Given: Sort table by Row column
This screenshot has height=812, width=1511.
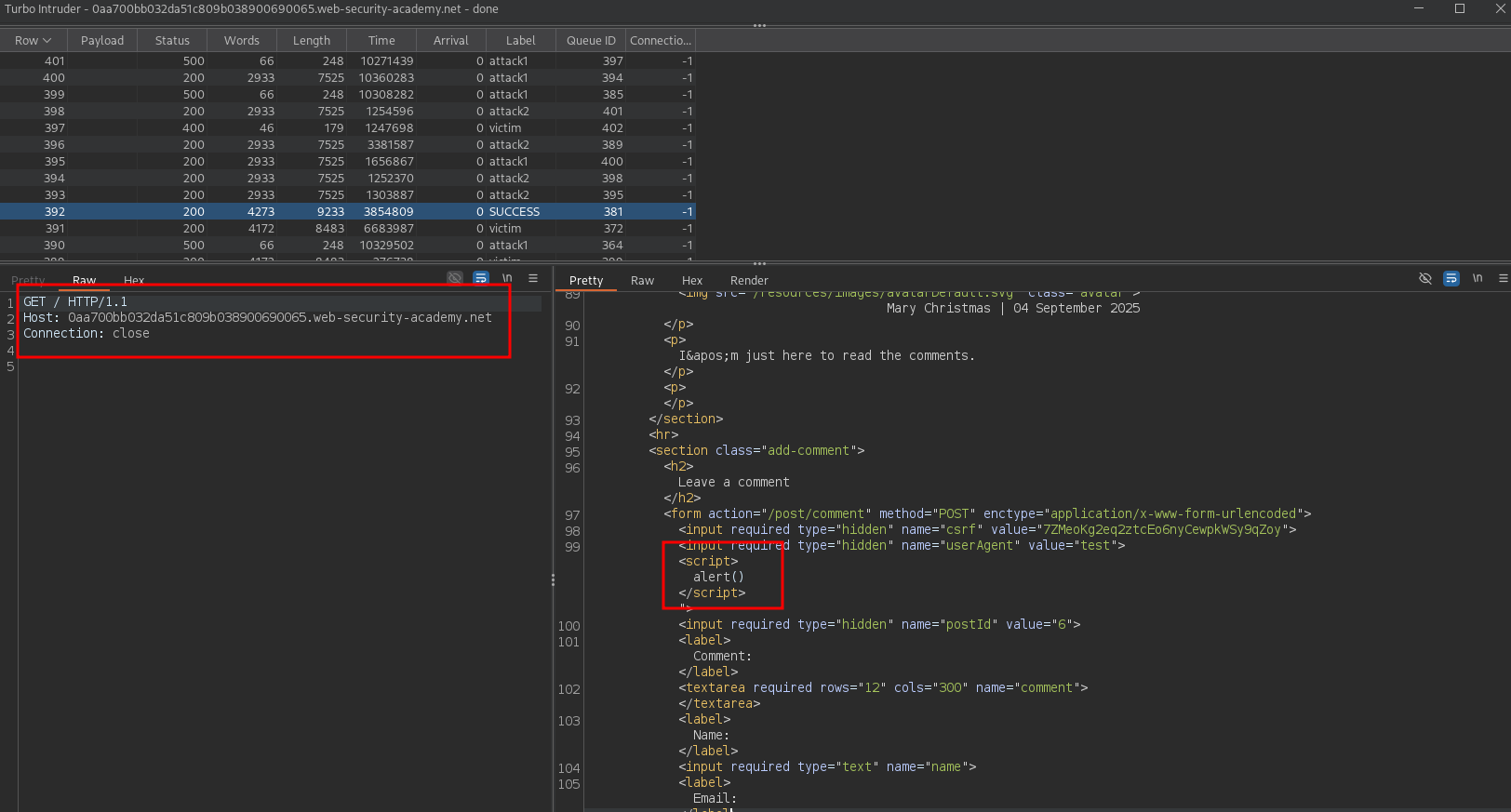Looking at the screenshot, I should (x=33, y=40).
